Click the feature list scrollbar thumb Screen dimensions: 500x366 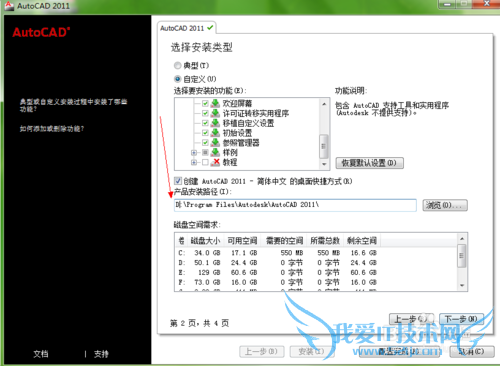pos(324,146)
